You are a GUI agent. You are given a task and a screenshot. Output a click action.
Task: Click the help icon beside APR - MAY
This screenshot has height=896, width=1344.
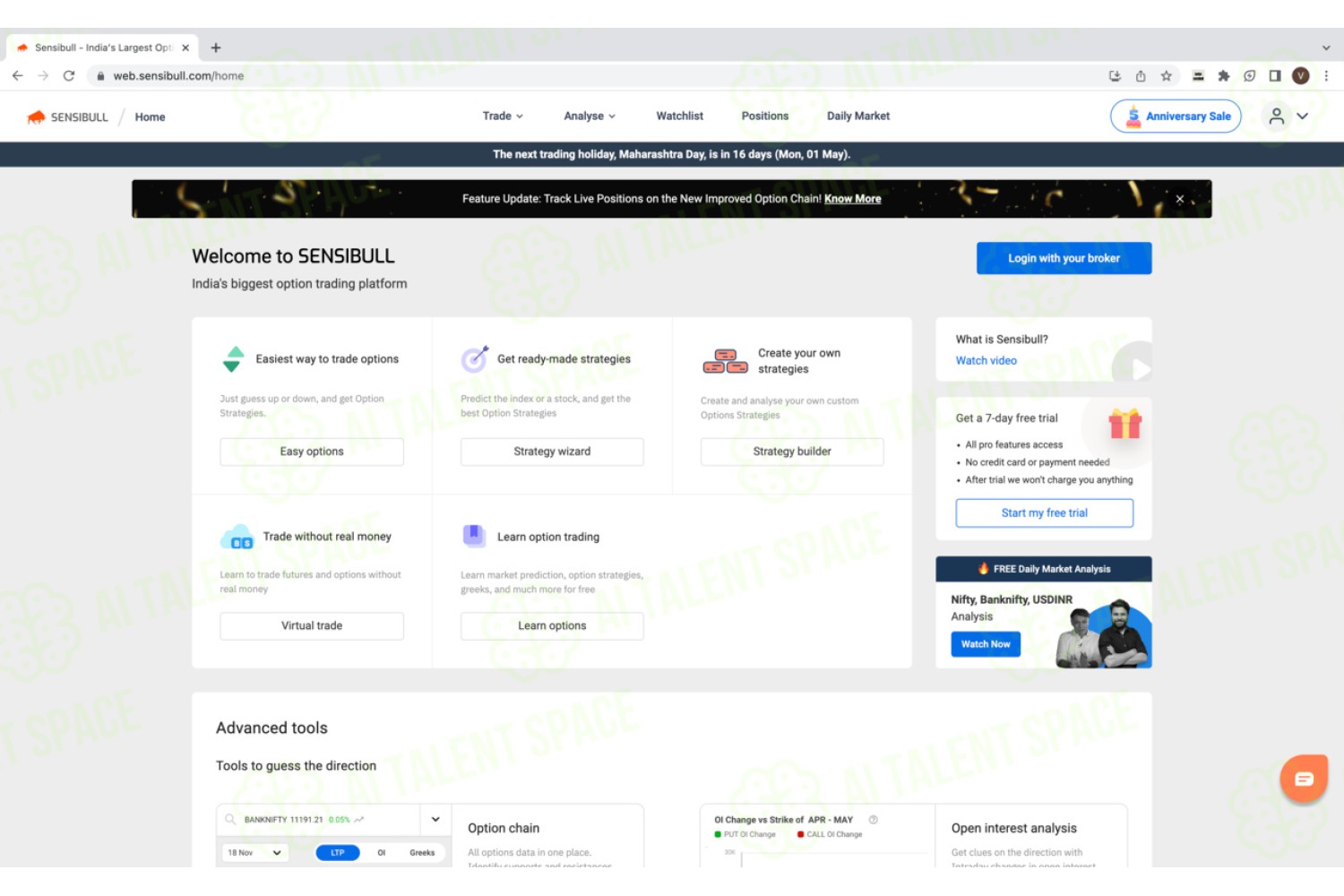[873, 820]
